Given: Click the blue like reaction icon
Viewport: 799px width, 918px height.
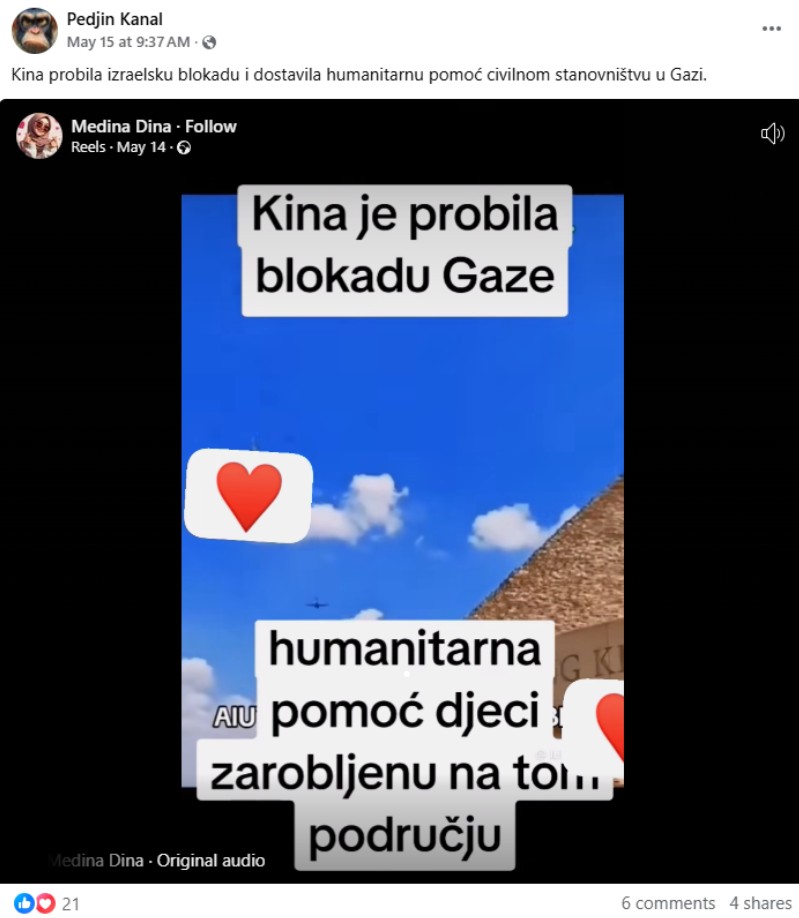Looking at the screenshot, I should coord(24,903).
